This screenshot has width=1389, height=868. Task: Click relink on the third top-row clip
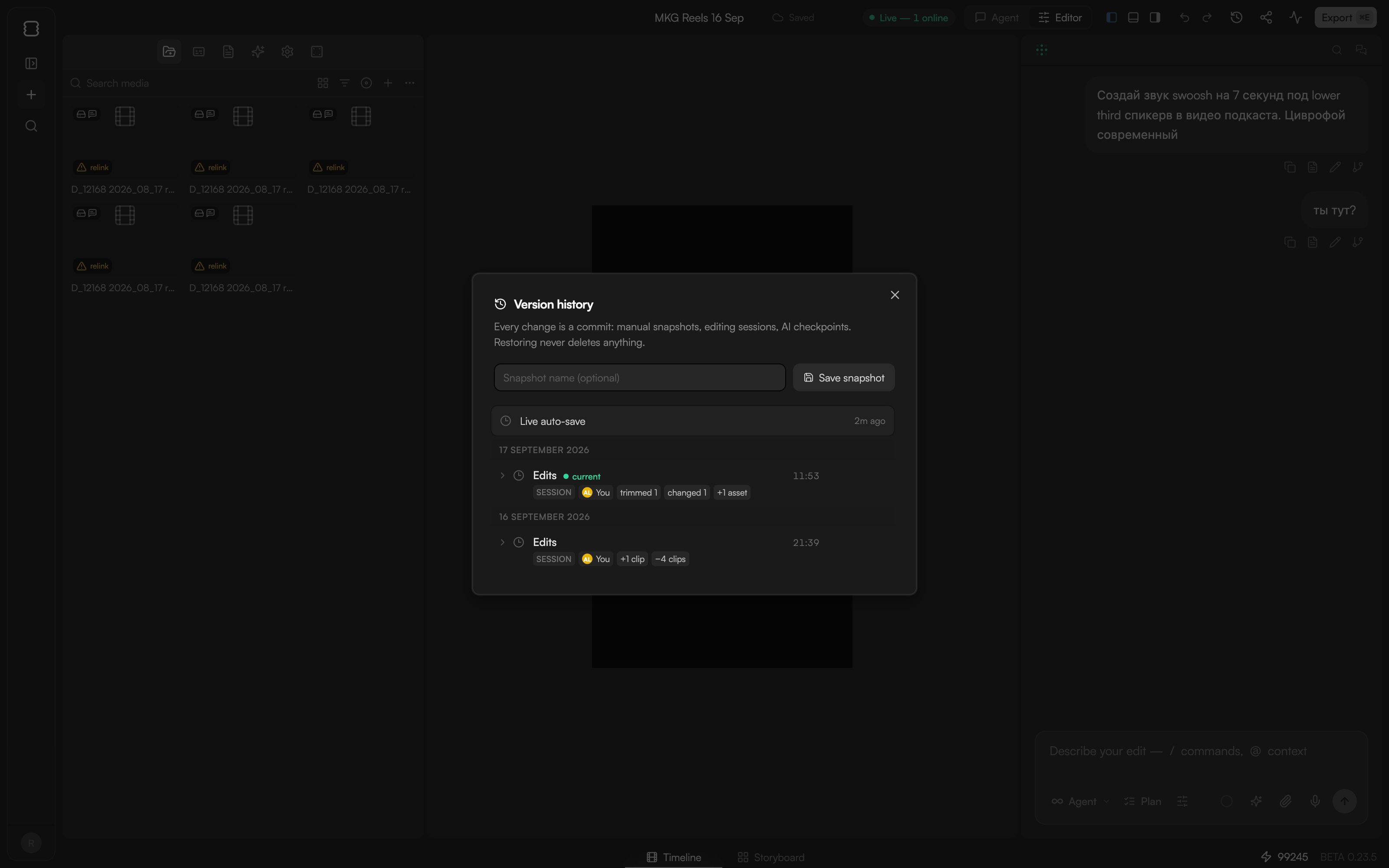click(x=329, y=168)
